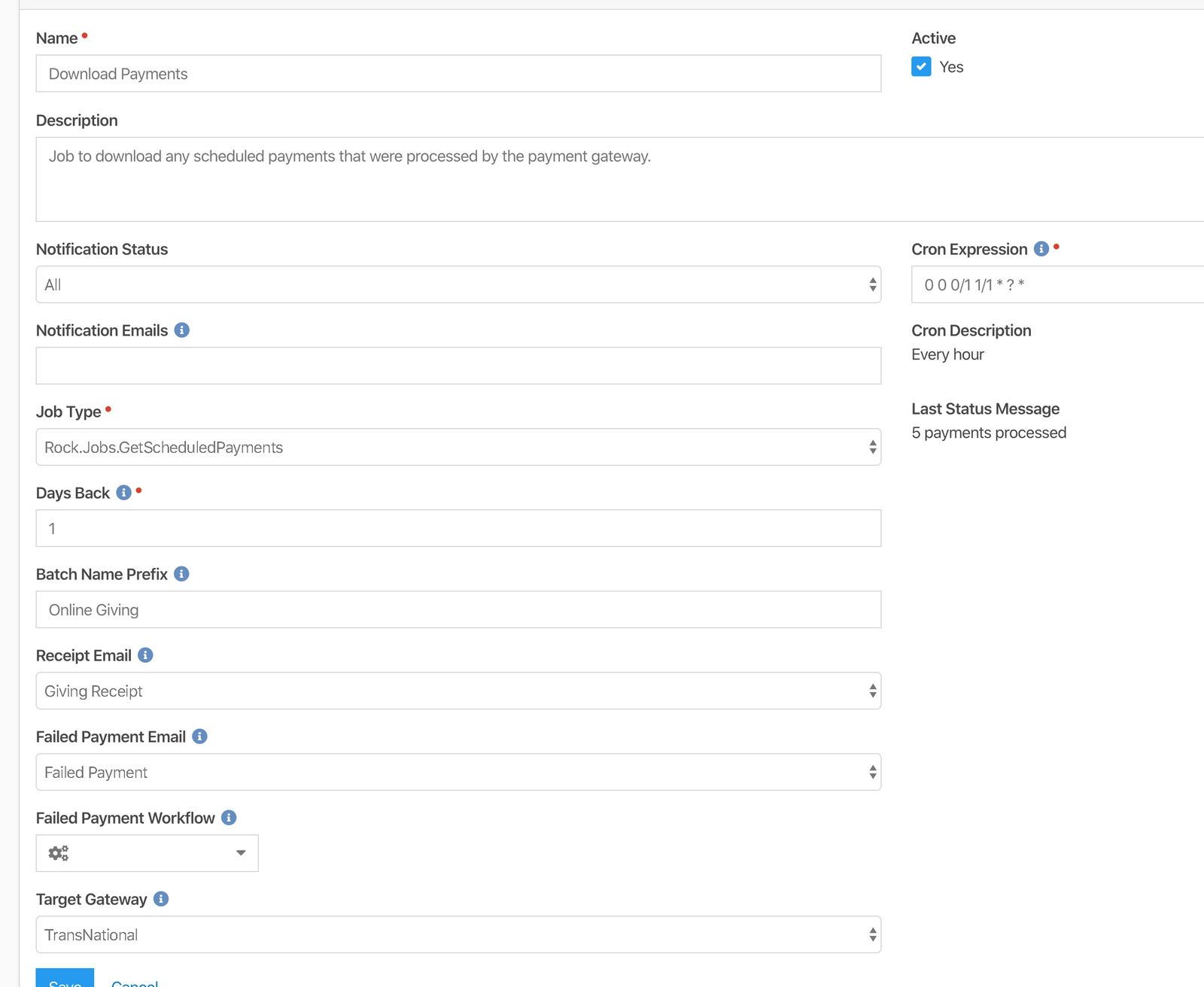Click the workflow gears icon in picker
Screen dimensions: 1204x987
click(x=59, y=853)
